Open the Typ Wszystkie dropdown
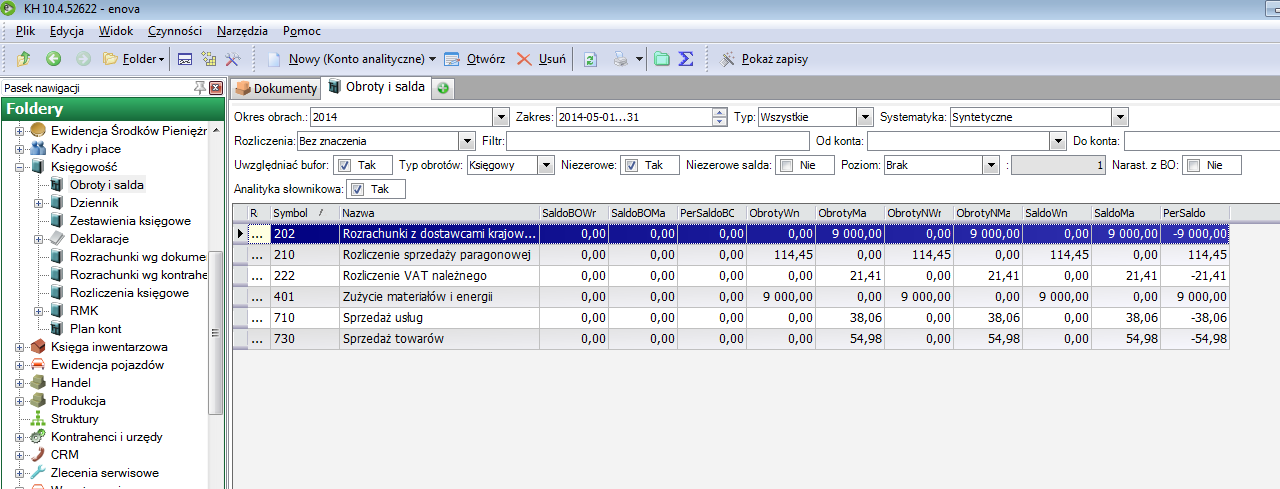 point(866,117)
